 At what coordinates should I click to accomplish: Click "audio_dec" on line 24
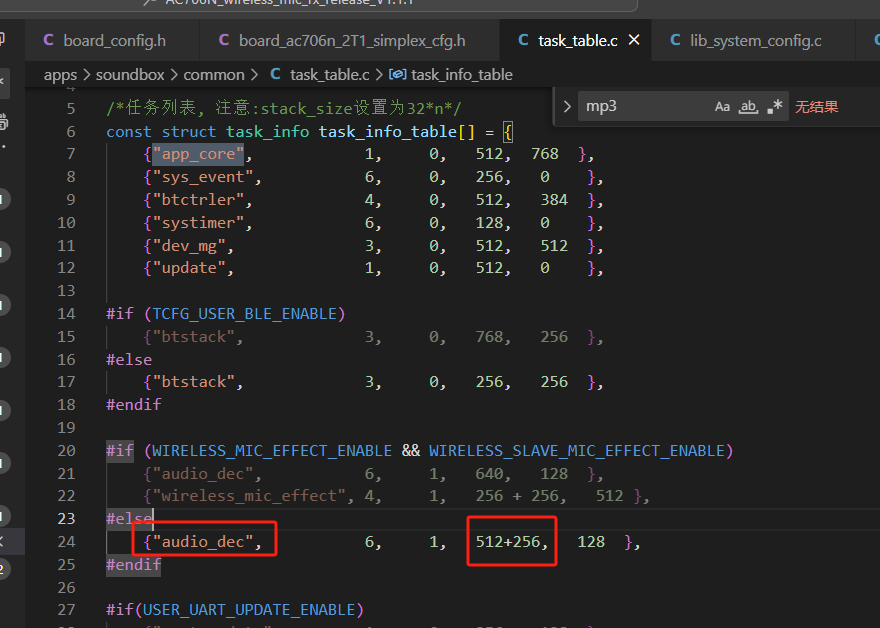click(203, 542)
